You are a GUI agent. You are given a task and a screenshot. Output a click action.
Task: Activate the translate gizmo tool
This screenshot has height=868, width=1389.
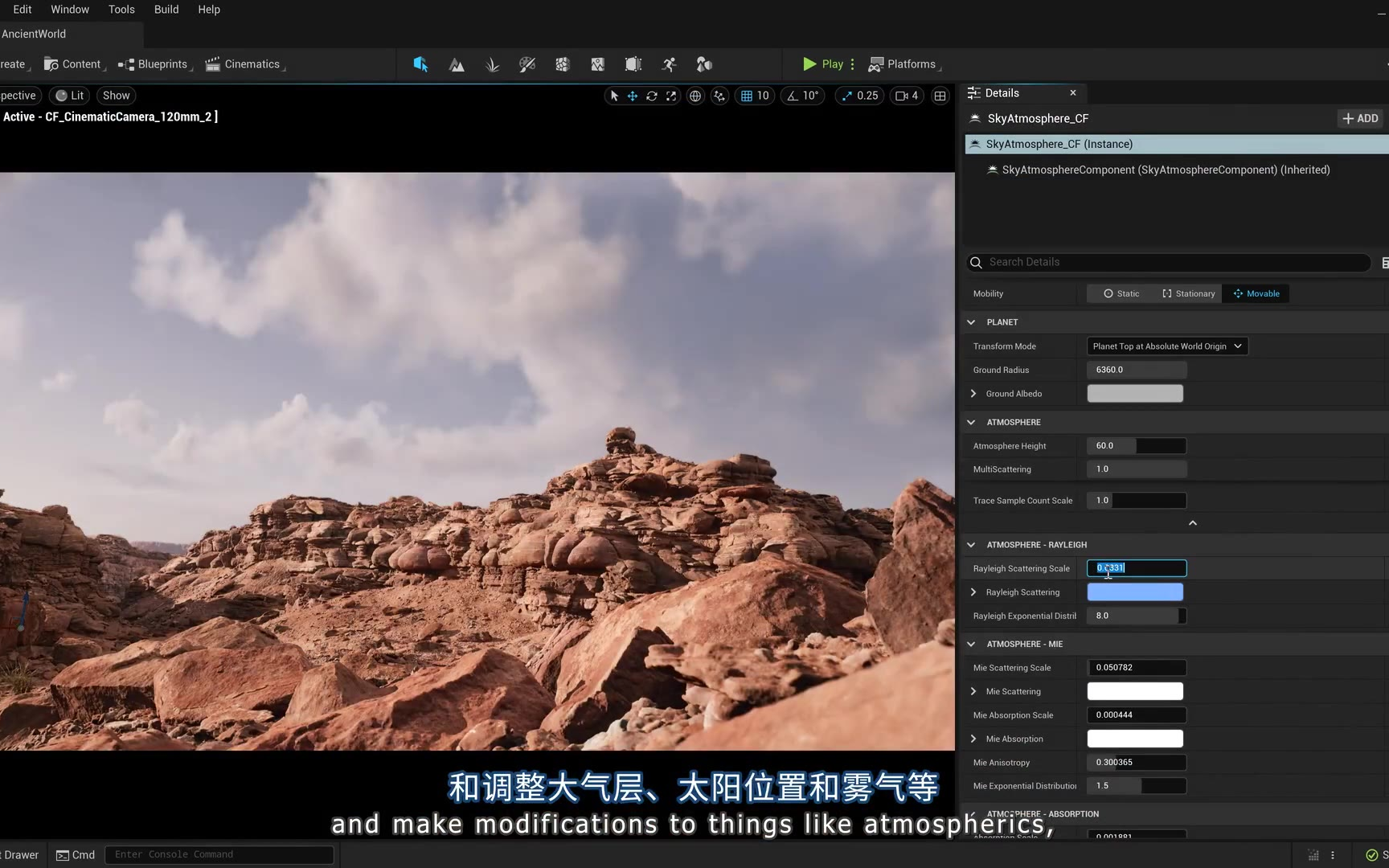(633, 96)
